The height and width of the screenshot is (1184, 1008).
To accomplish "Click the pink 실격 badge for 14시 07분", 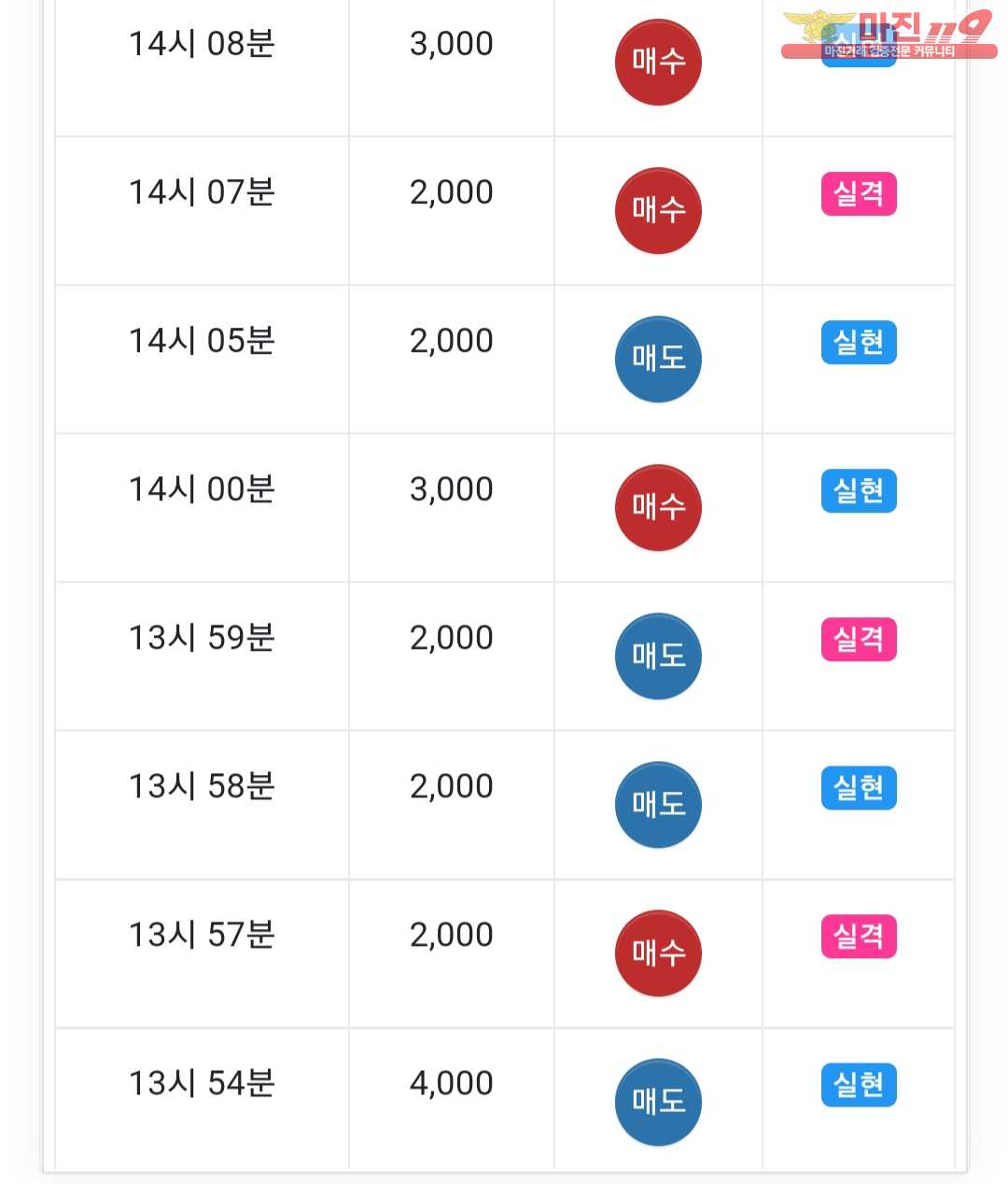I will (859, 194).
